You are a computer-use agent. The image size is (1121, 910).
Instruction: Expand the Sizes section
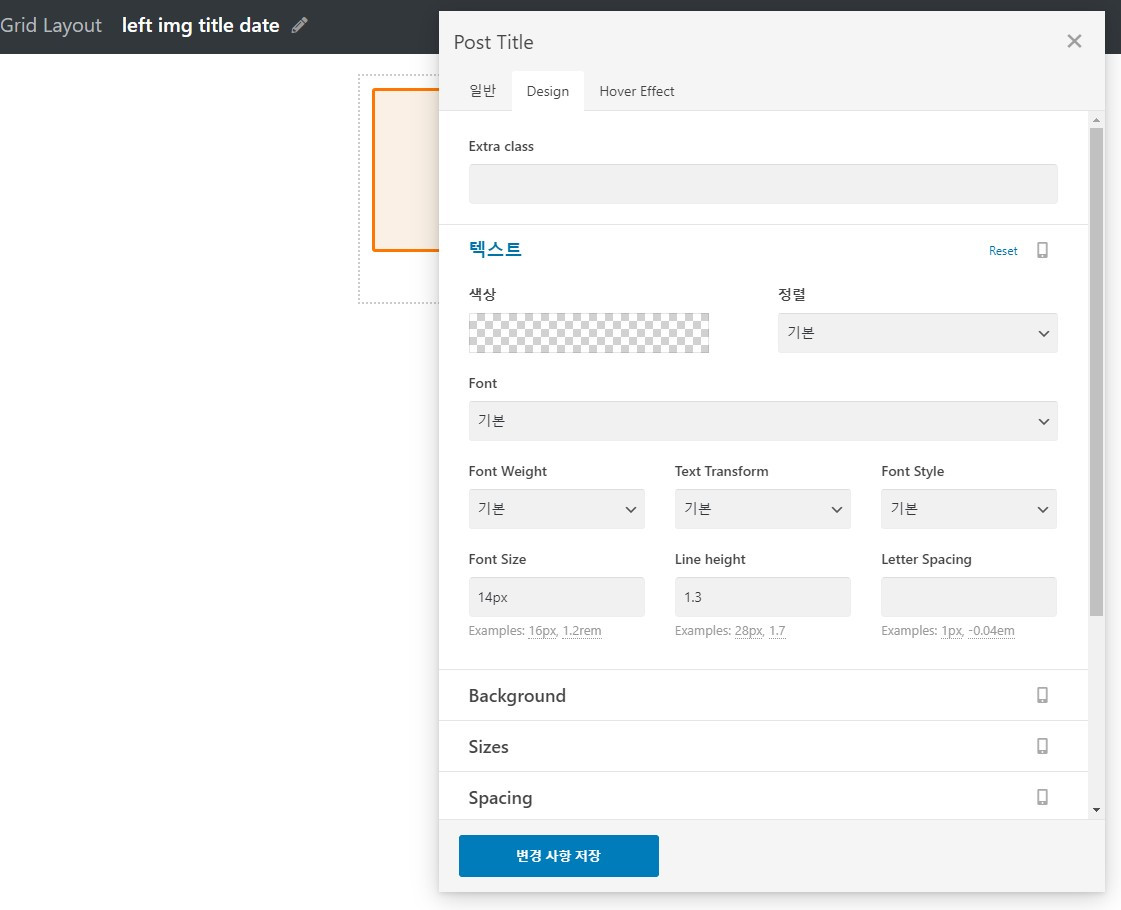click(763, 746)
